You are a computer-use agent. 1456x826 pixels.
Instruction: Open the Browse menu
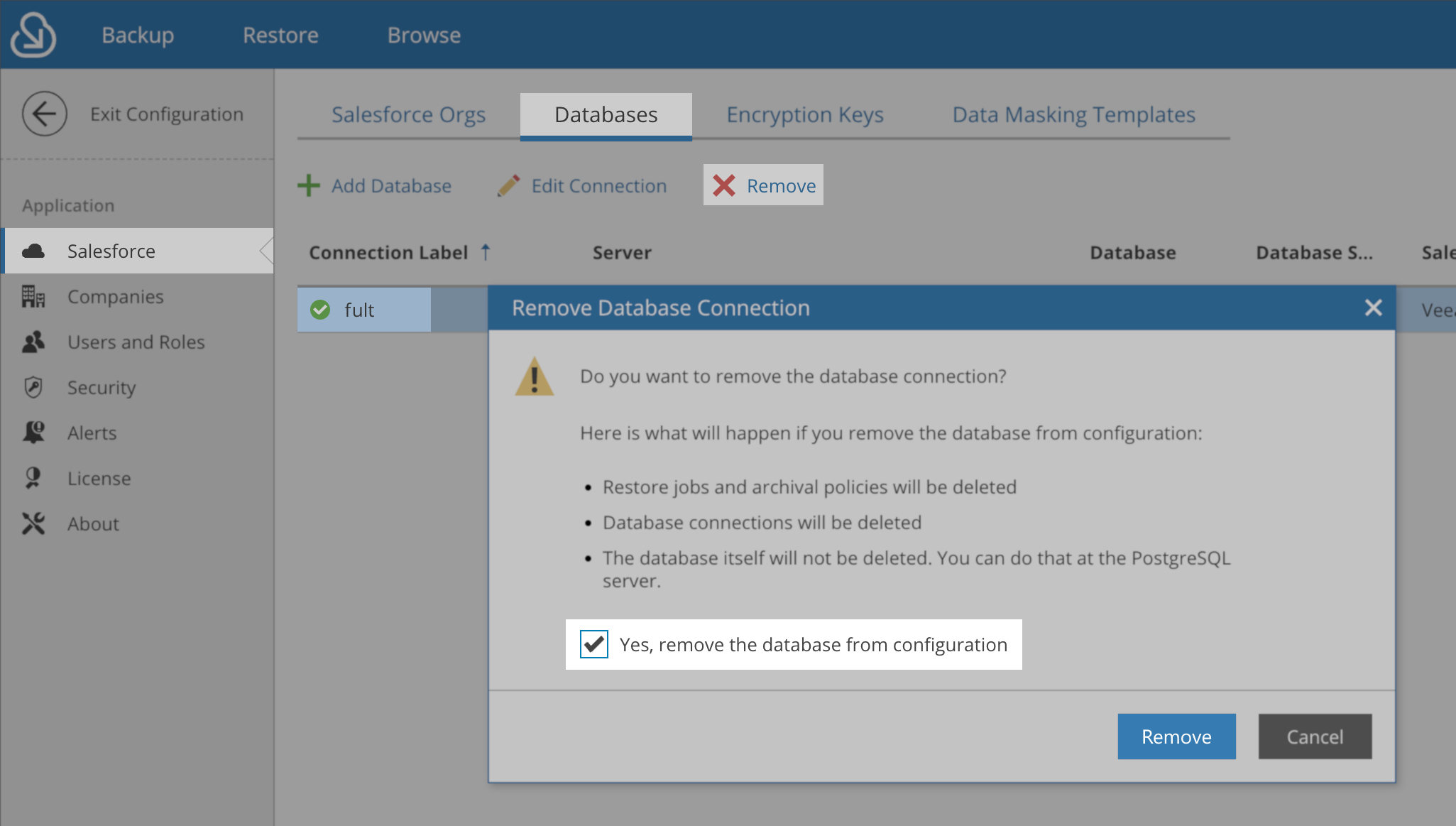pos(424,34)
